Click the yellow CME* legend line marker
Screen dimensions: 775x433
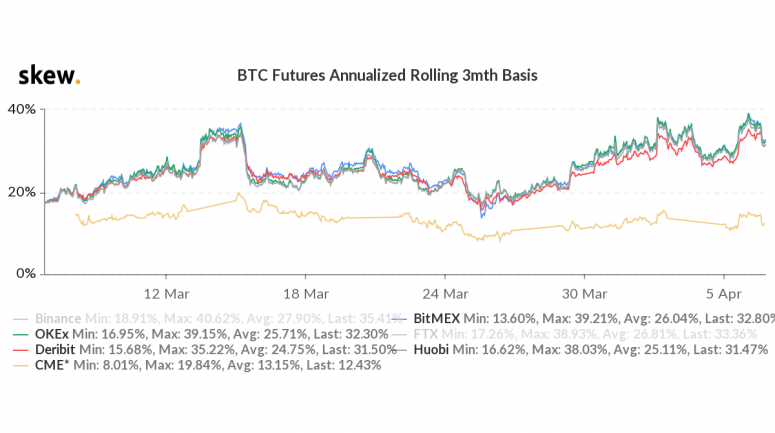pos(18,365)
